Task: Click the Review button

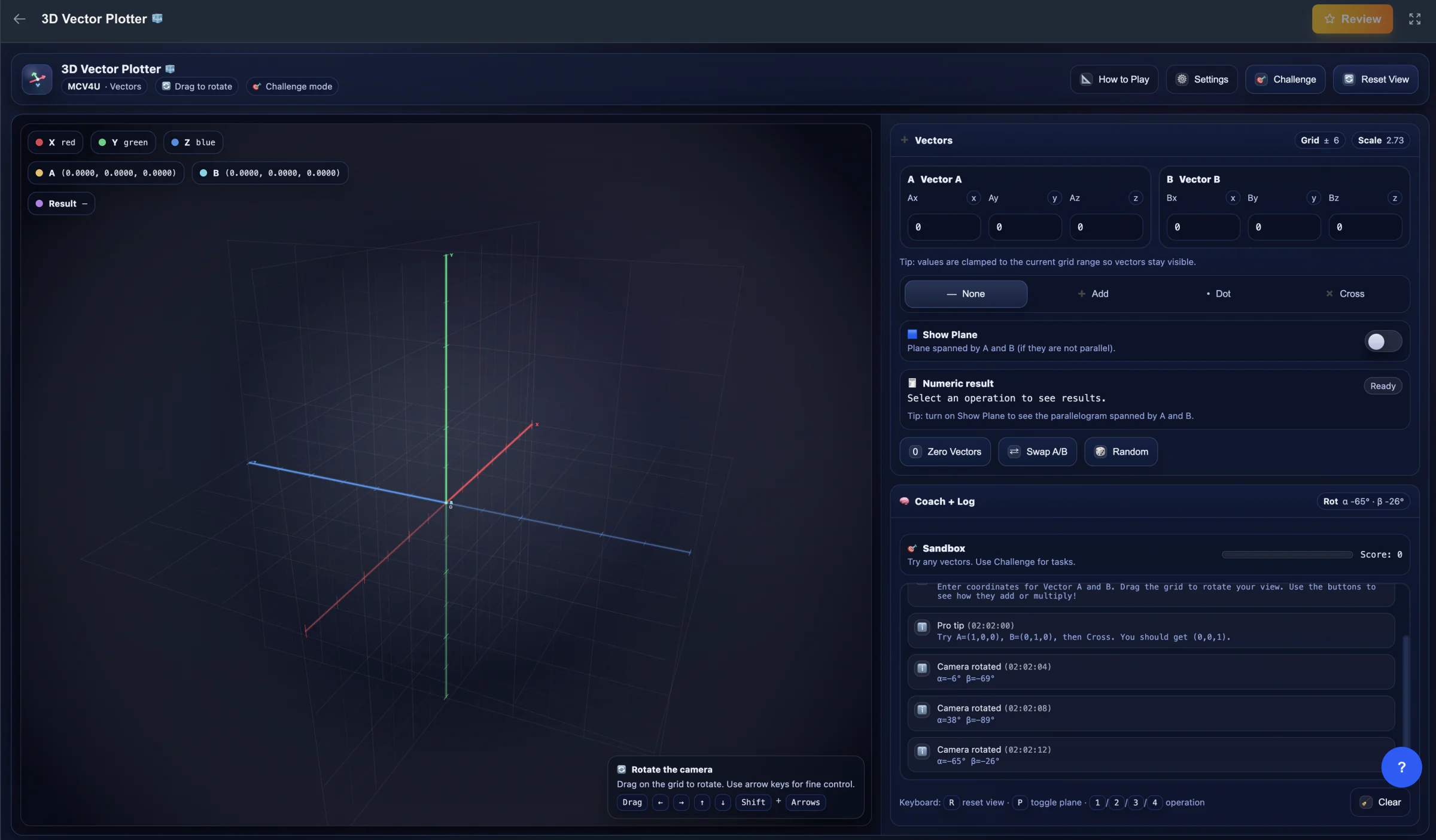Action: [1352, 19]
